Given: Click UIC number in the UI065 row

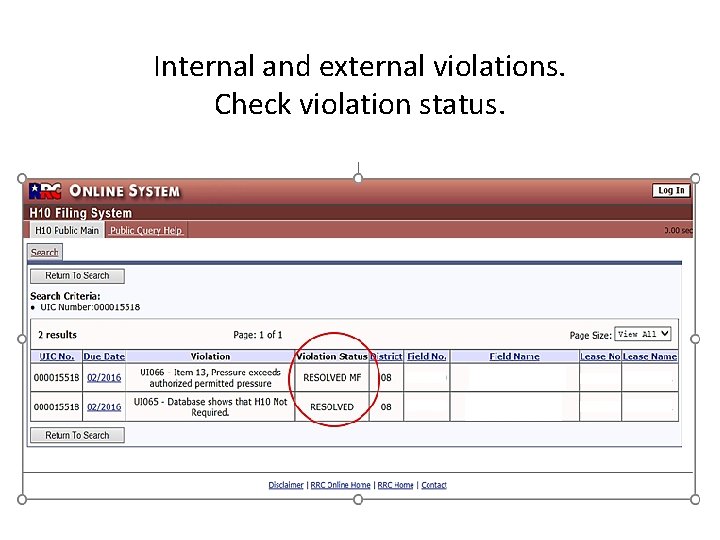Looking at the screenshot, I should (x=56, y=407).
